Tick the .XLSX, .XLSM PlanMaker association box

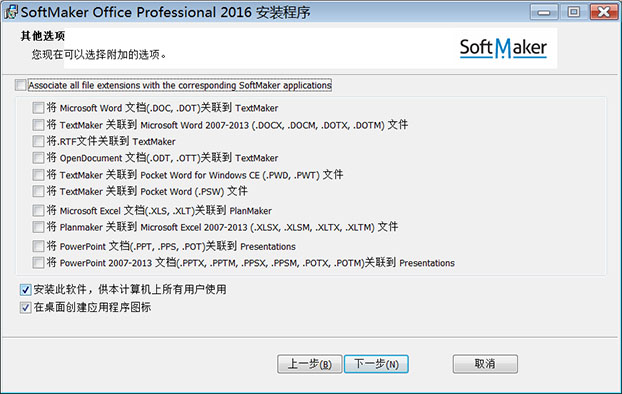[38, 227]
